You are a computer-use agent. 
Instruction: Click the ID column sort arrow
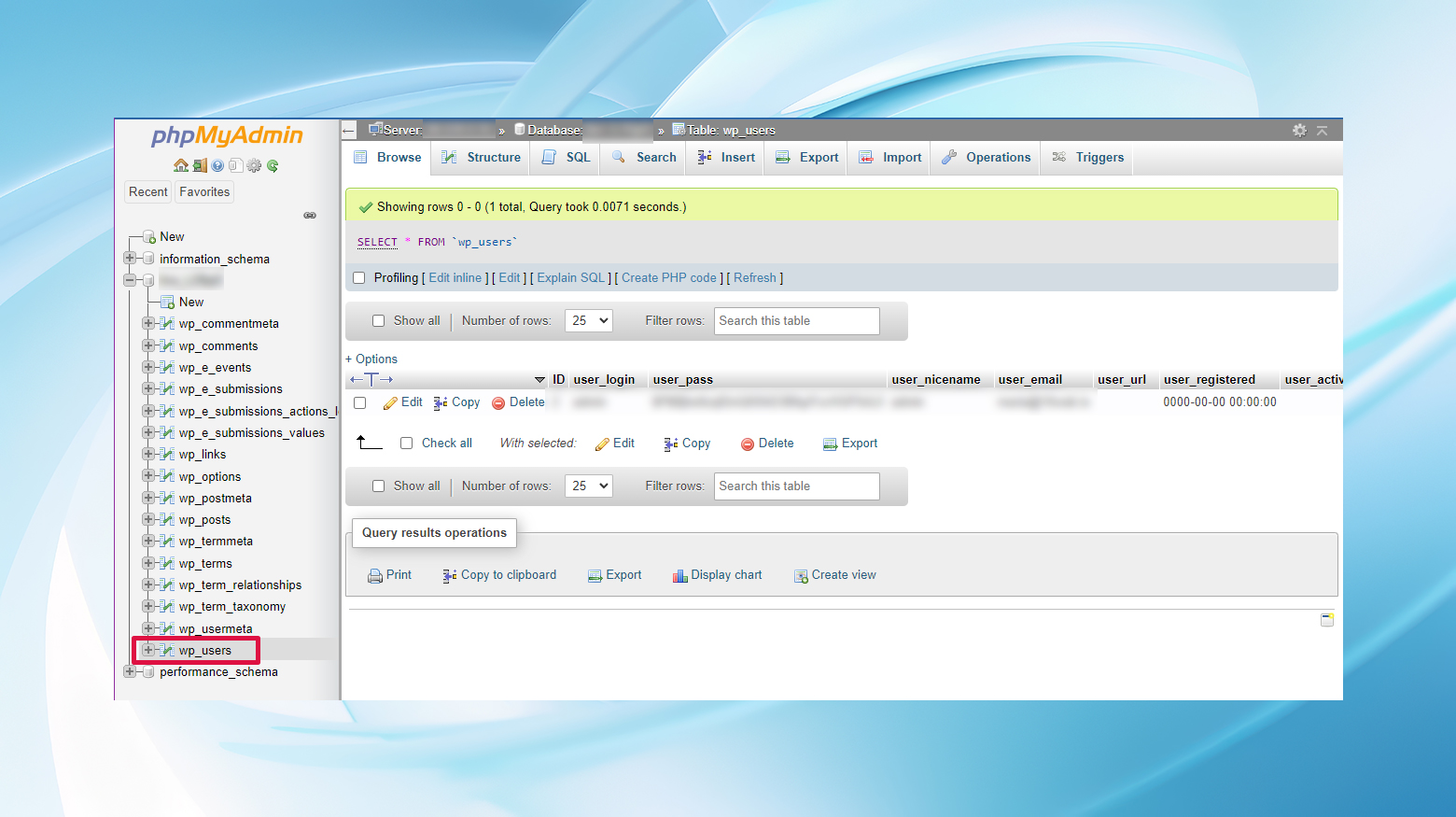[539, 379]
